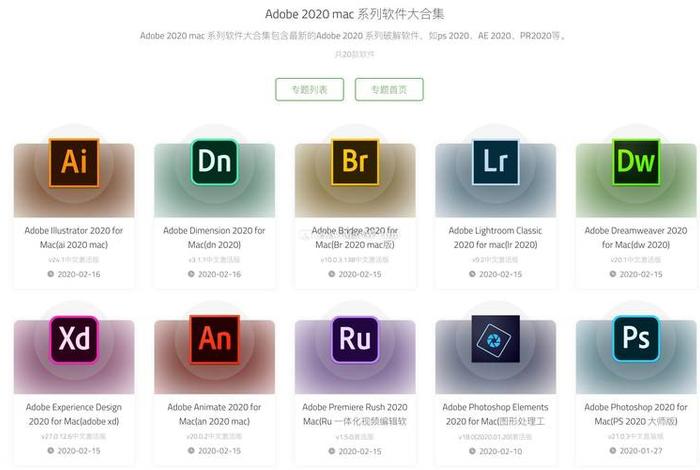This screenshot has width=700, height=470.
Task: Click the Illustrator Ai app icon
Action: pyautogui.click(x=74, y=162)
